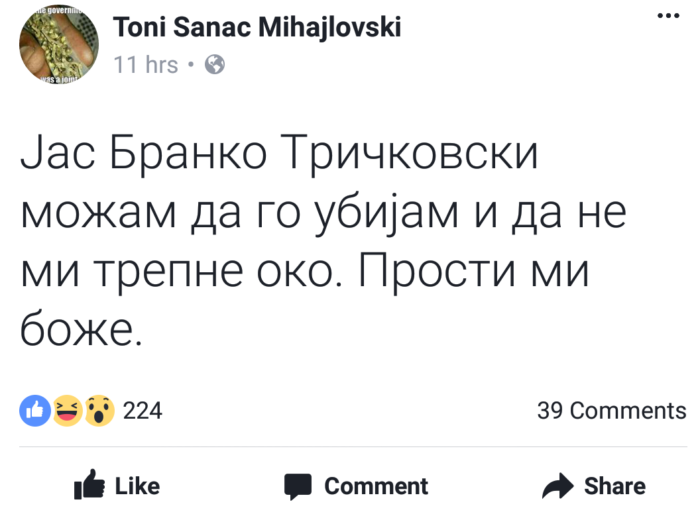This screenshot has width=700, height=522.
Task: Click the Comment text label
Action: [376, 486]
